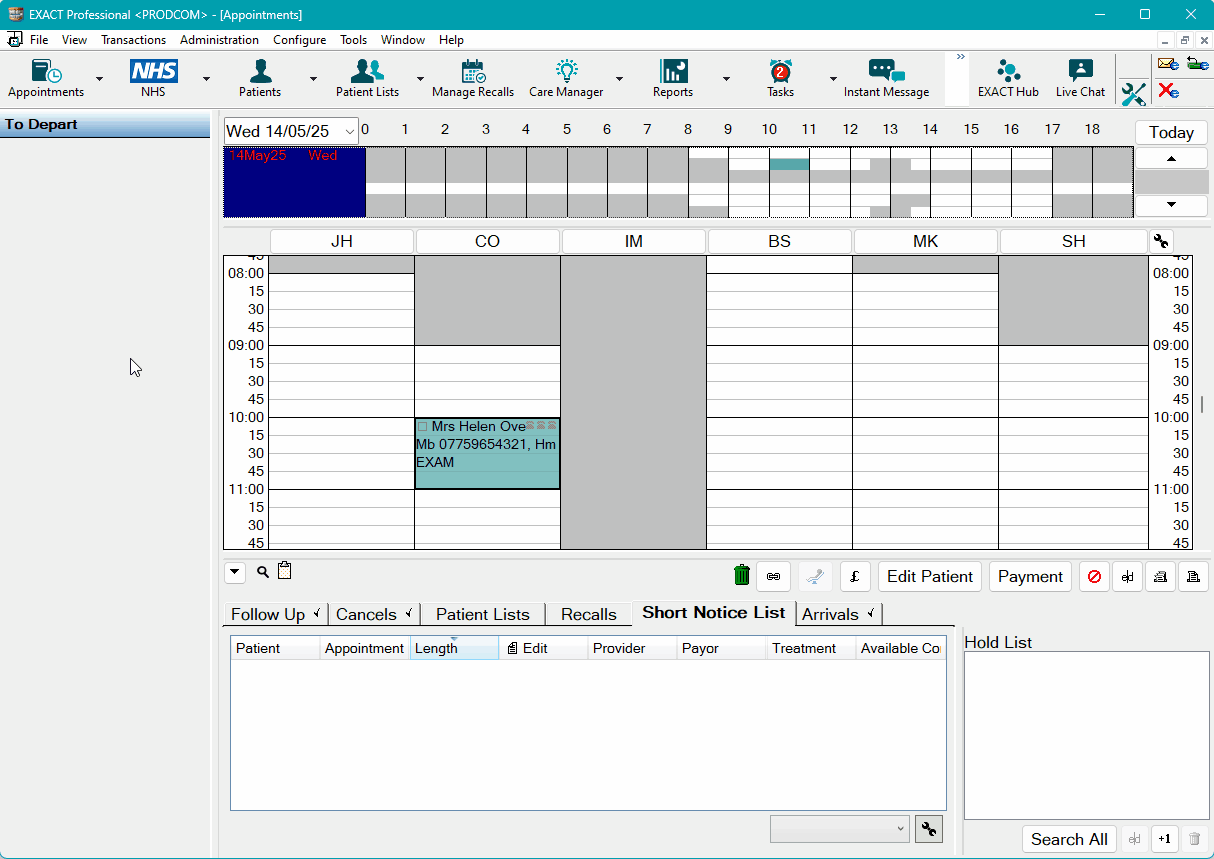Open Instant Message icon
1214x859 pixels.
tap(886, 78)
